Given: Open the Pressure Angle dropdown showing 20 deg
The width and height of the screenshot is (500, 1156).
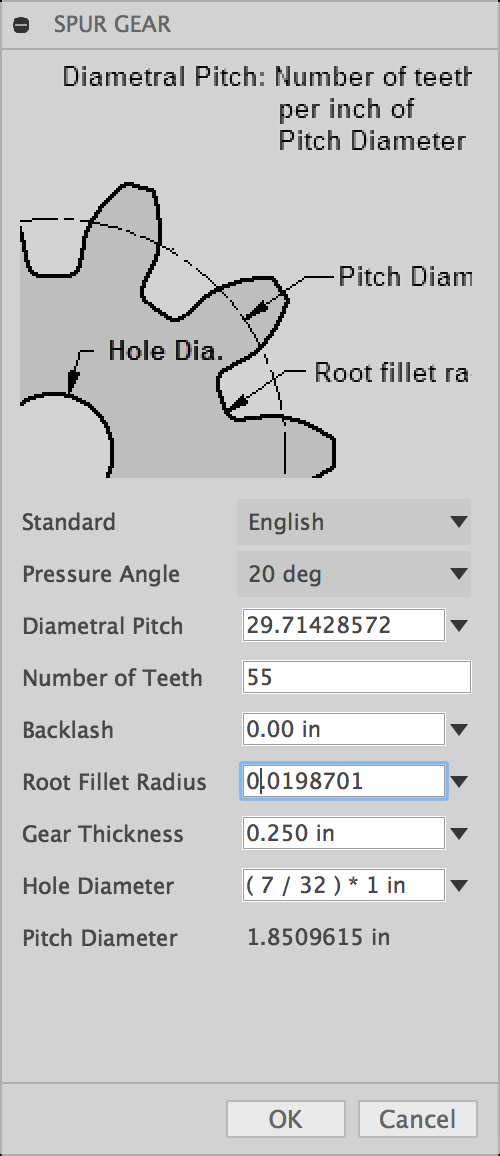Looking at the screenshot, I should click(x=353, y=574).
